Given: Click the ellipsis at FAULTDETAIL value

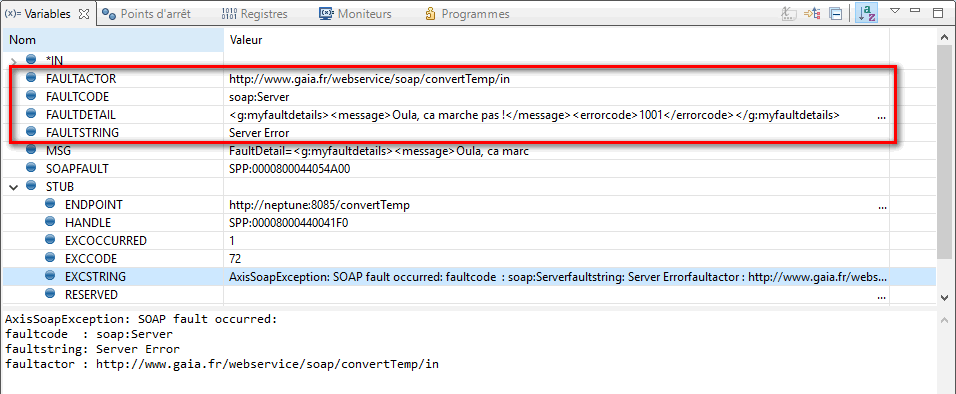Looking at the screenshot, I should point(882,116).
